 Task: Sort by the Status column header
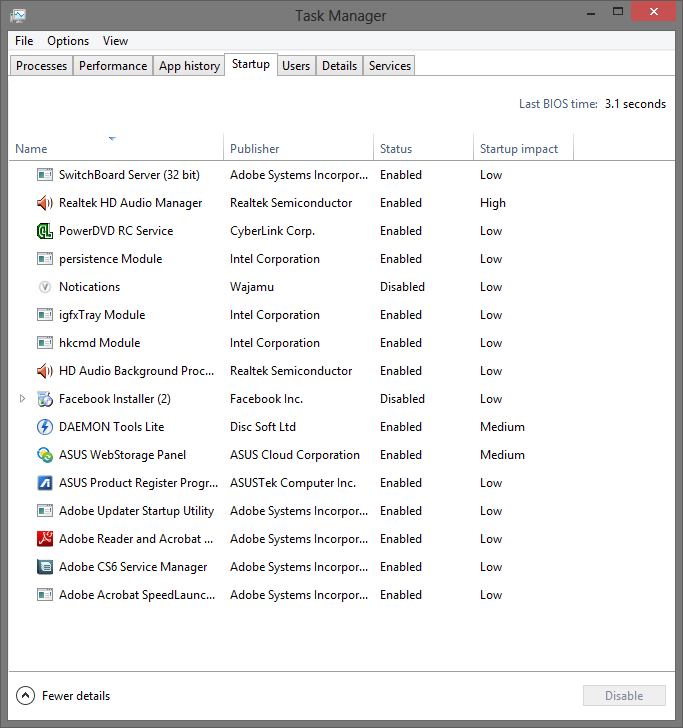click(423, 149)
